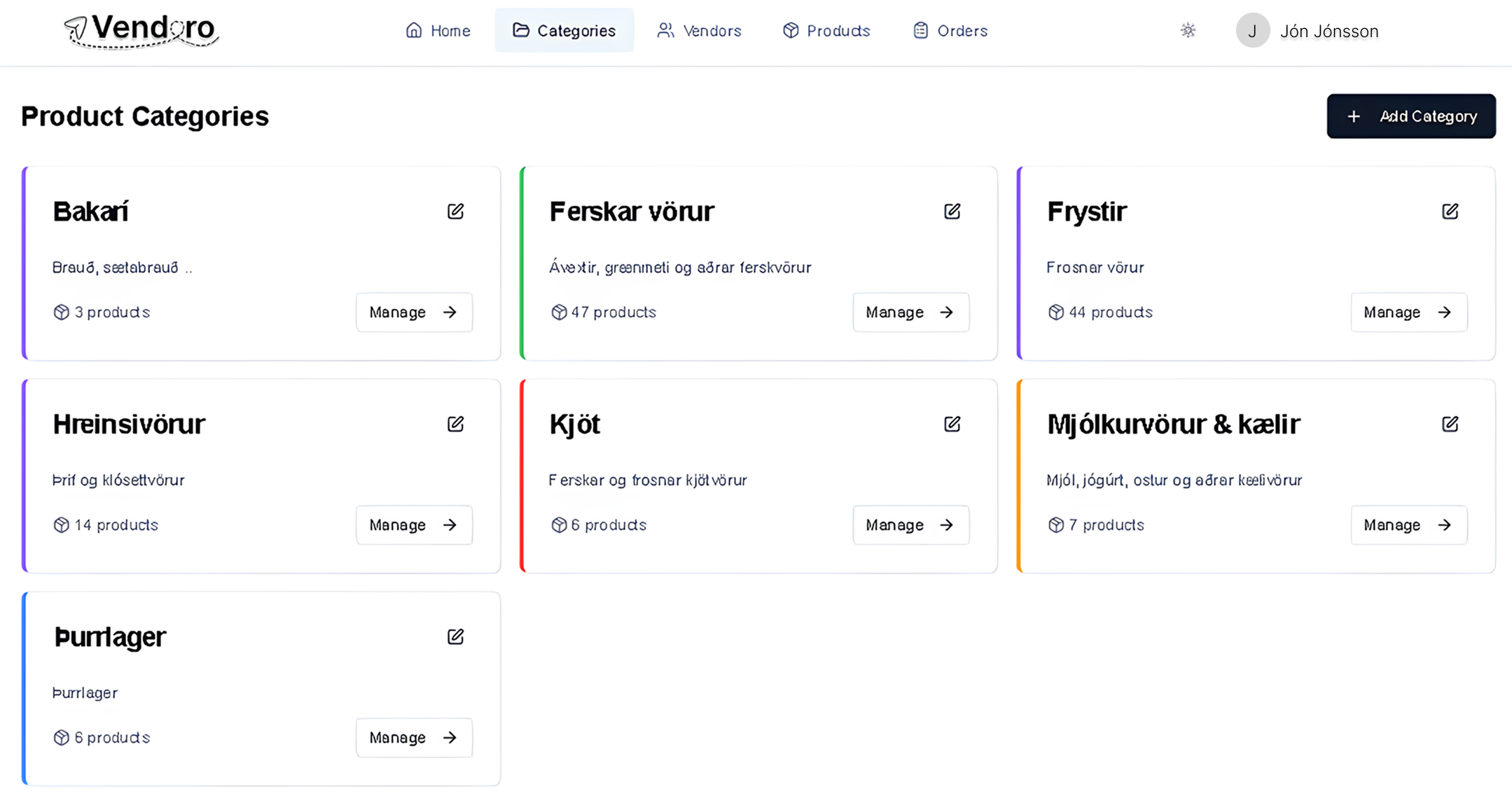Open the Jón Jónsson user avatar
Screen dimensions: 1512x803
tap(1252, 31)
